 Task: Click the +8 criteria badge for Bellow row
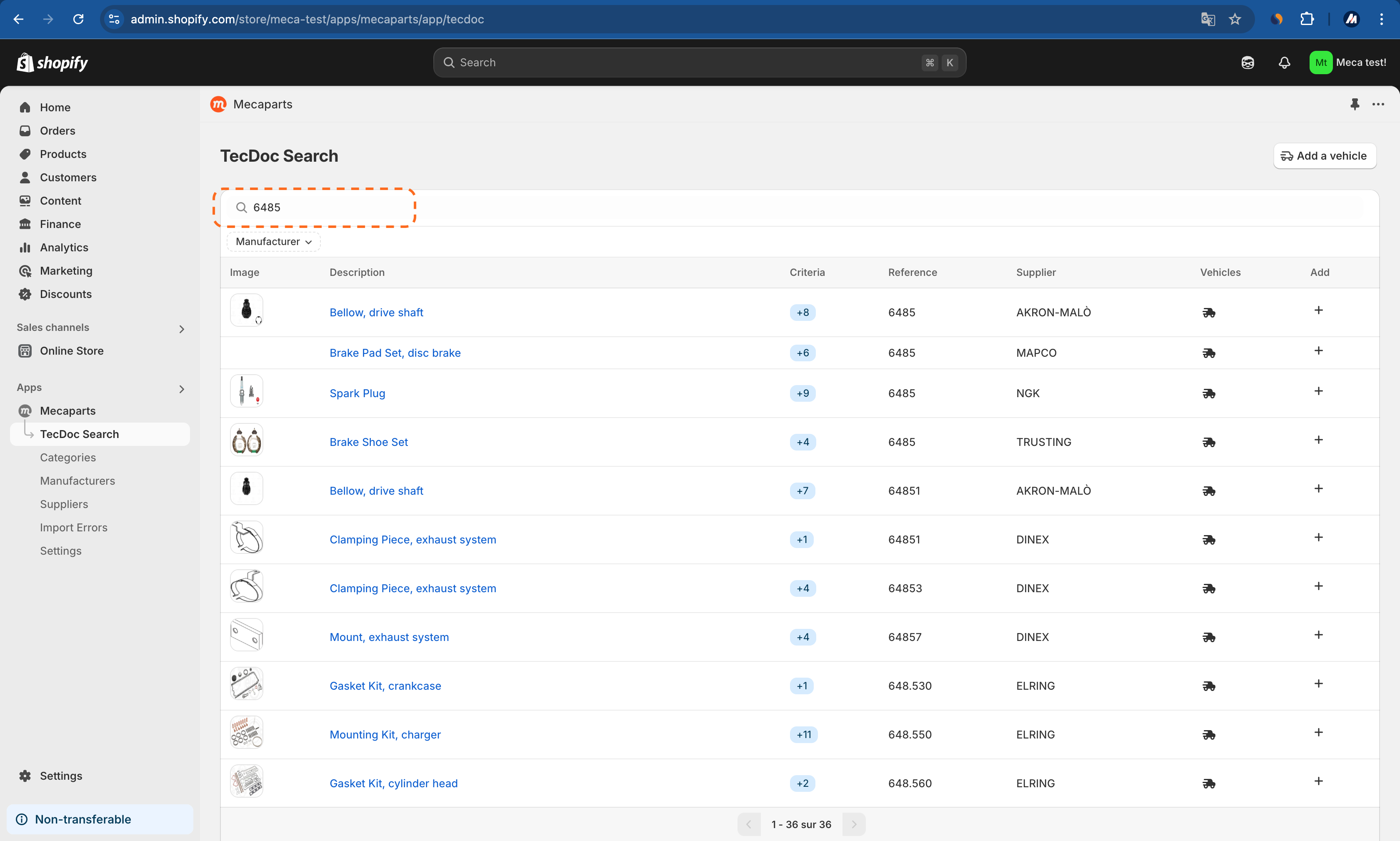[x=802, y=312]
